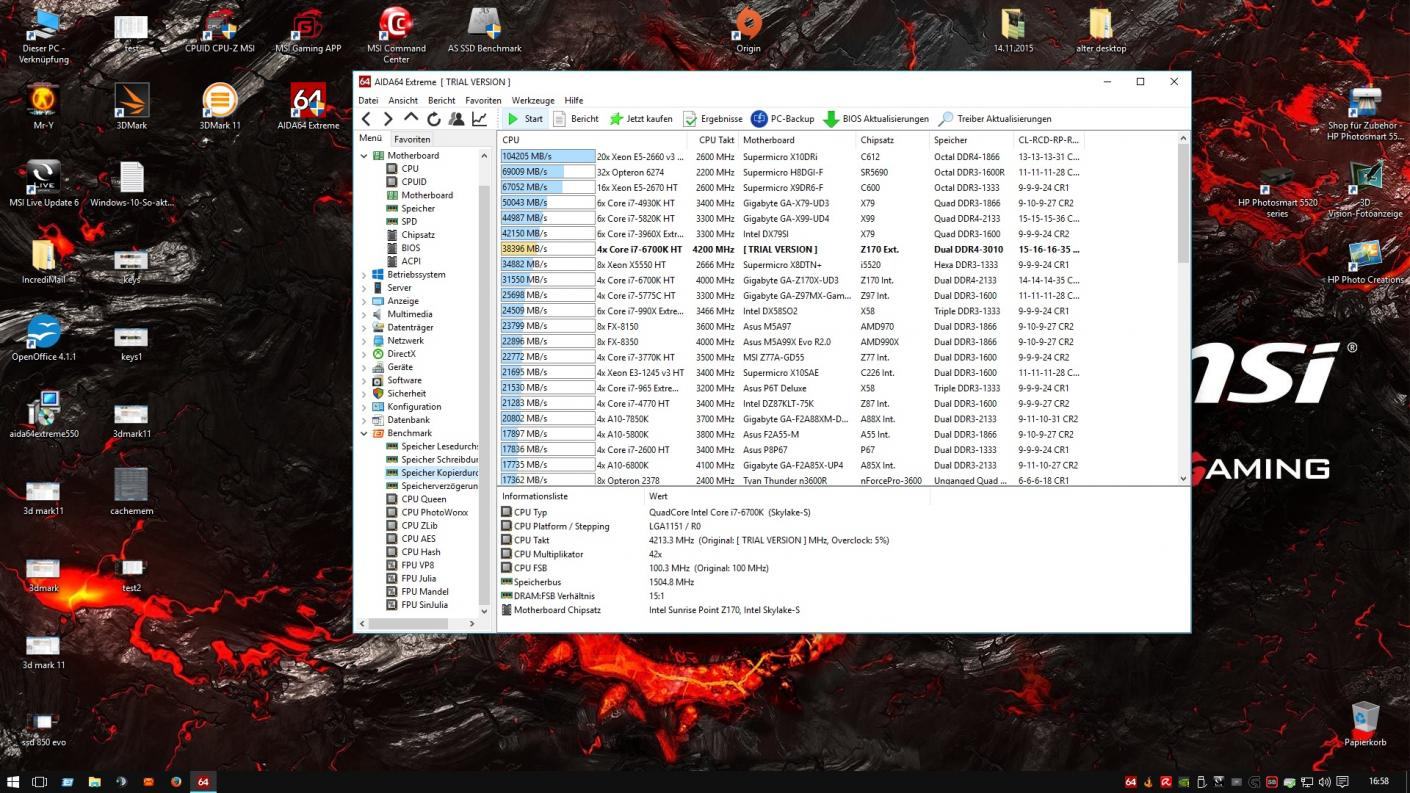Viewport: 1410px width, 793px height.
Task: Open the Origin desktop icon
Action: click(748, 32)
